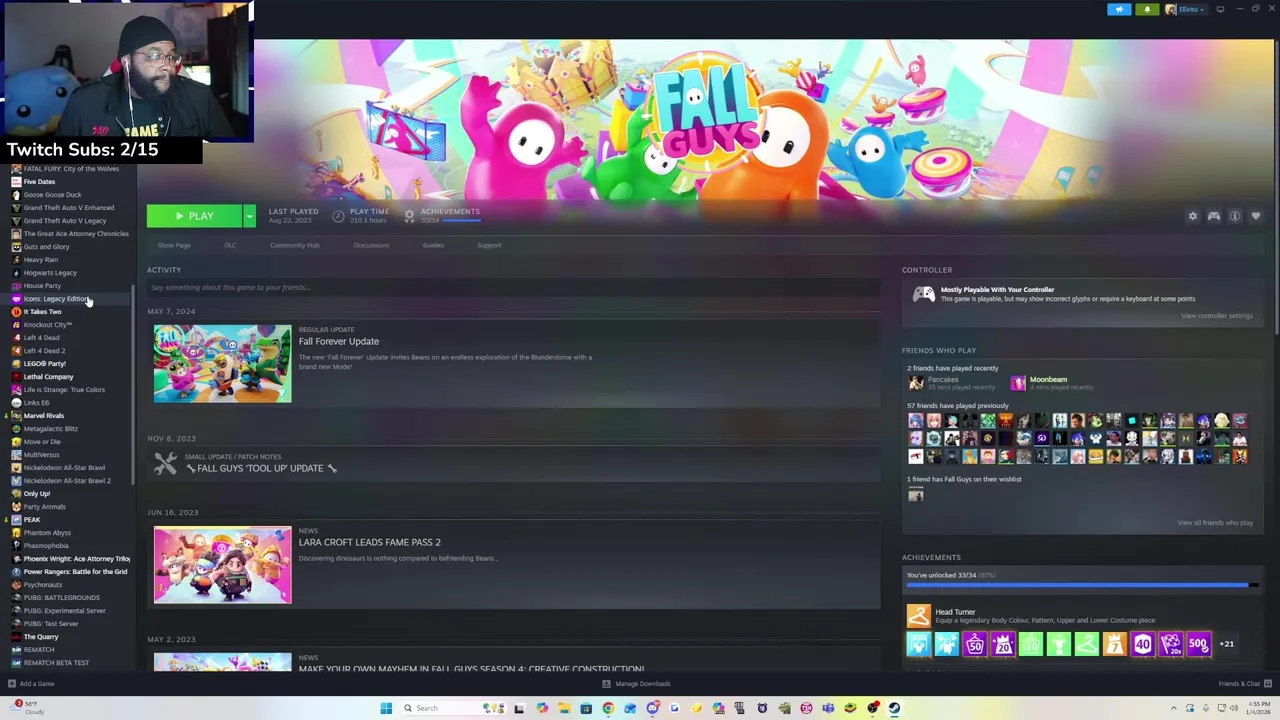The height and width of the screenshot is (720, 1280).
Task: Open the Windows Start menu
Action: [x=386, y=708]
